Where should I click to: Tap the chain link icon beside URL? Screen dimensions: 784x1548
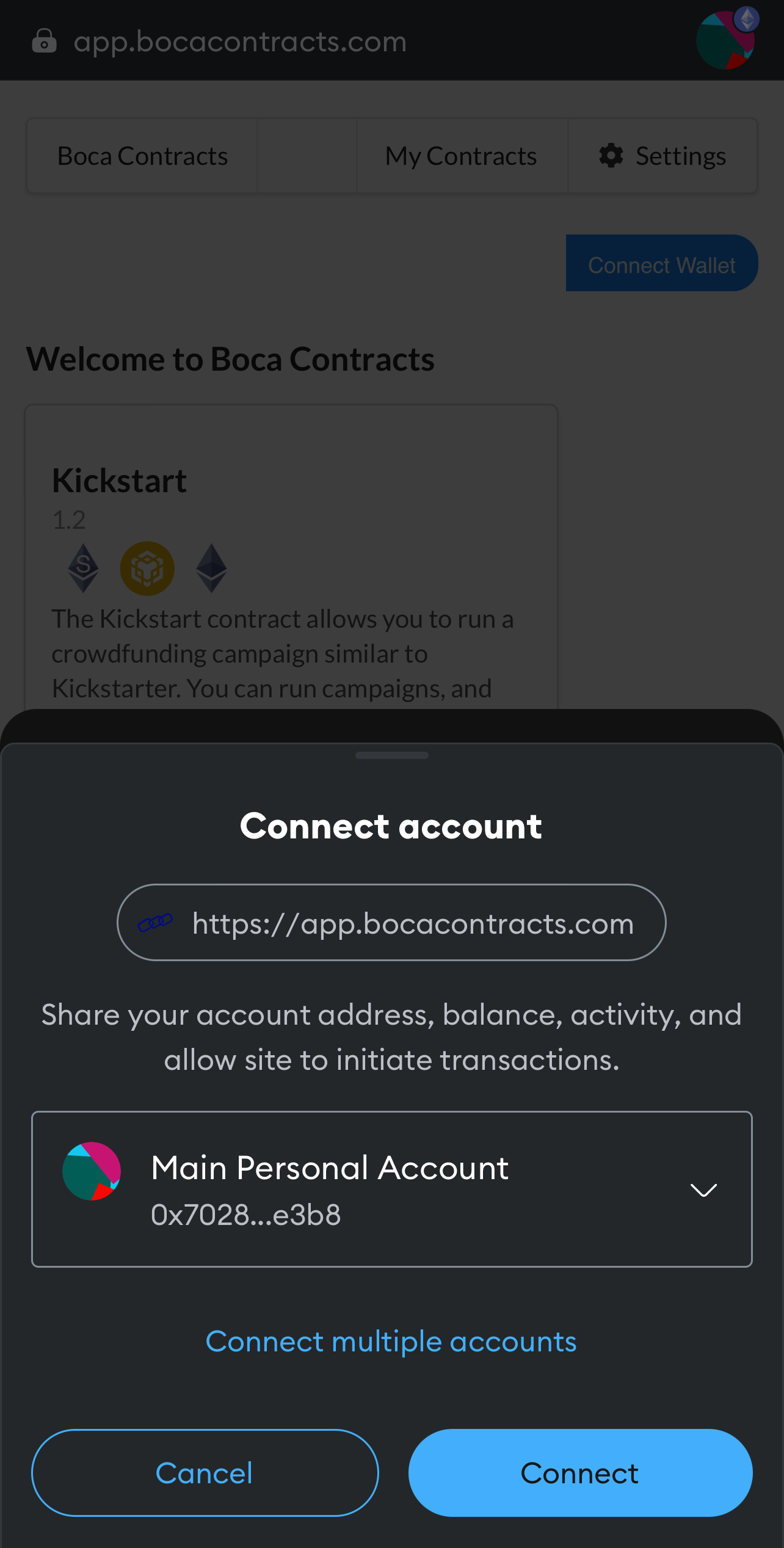point(155,922)
